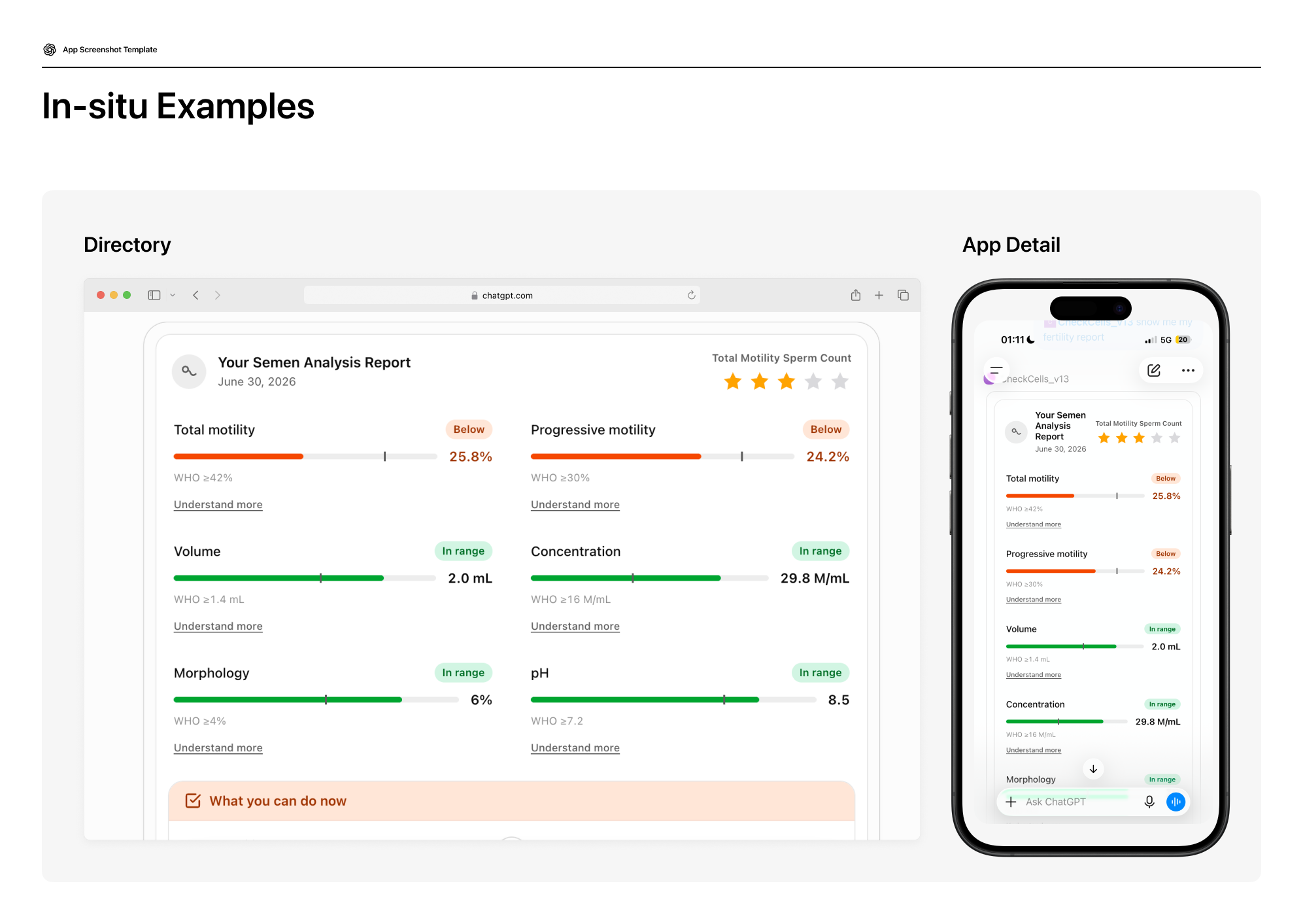The height and width of the screenshot is (924, 1303).
Task: Open the three-dot more menu on the phone
Action: [1188, 370]
